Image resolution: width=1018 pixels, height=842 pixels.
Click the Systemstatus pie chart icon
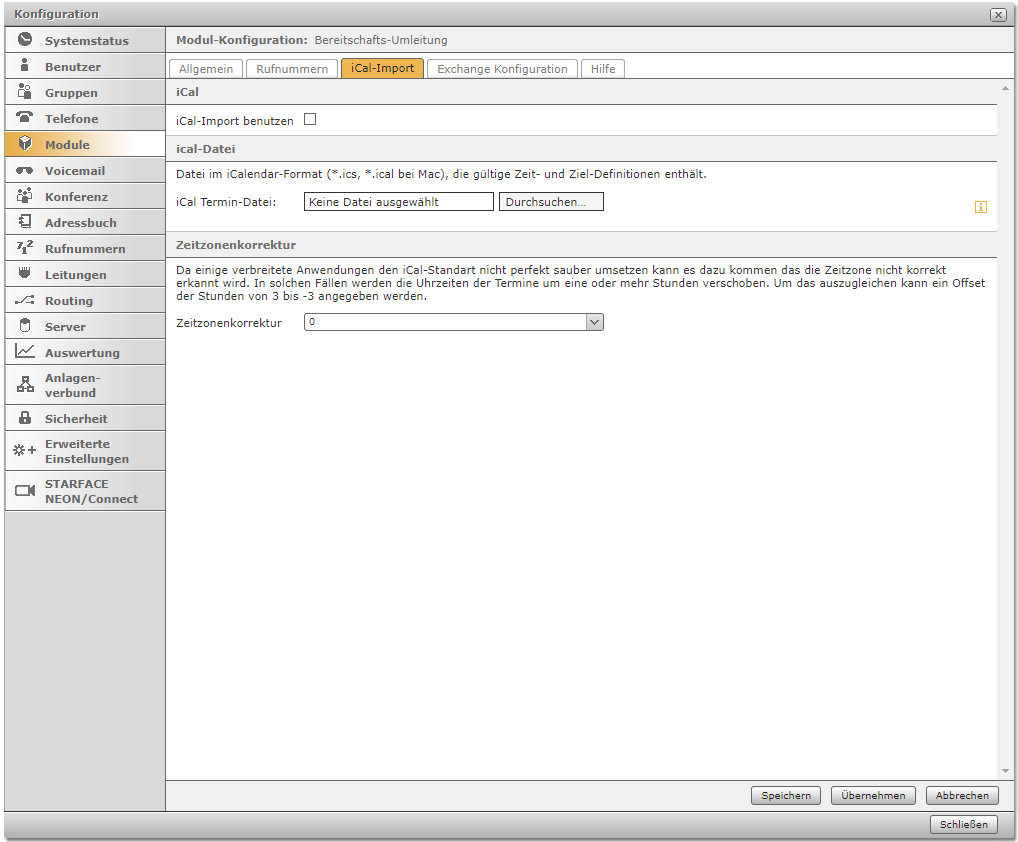click(25, 41)
